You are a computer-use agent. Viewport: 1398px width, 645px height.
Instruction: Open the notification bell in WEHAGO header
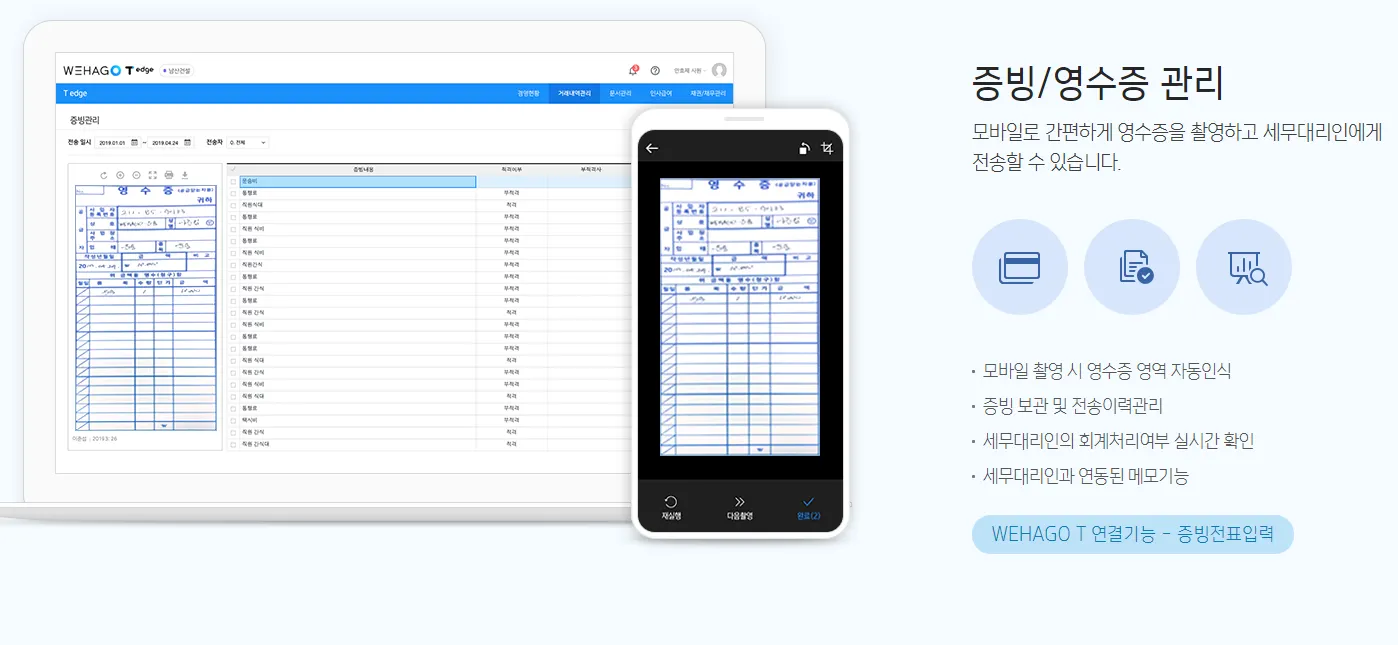coord(633,70)
